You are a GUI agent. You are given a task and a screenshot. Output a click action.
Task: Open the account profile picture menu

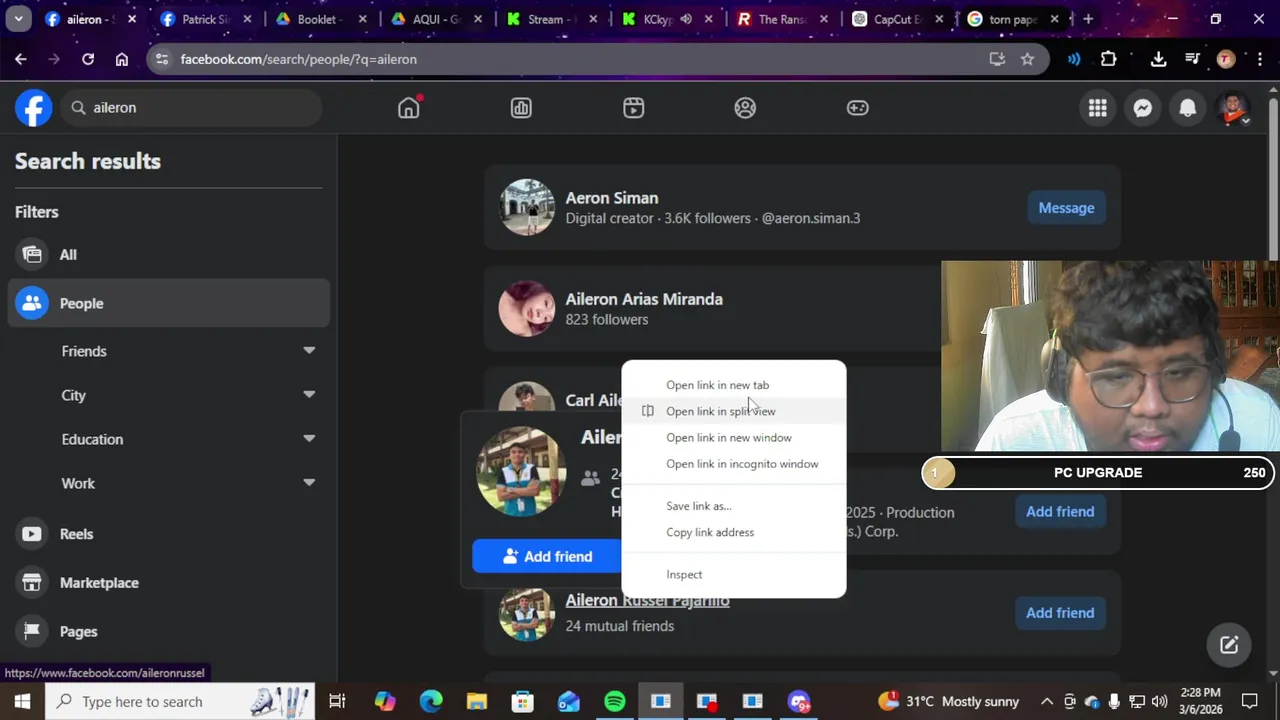click(1233, 108)
